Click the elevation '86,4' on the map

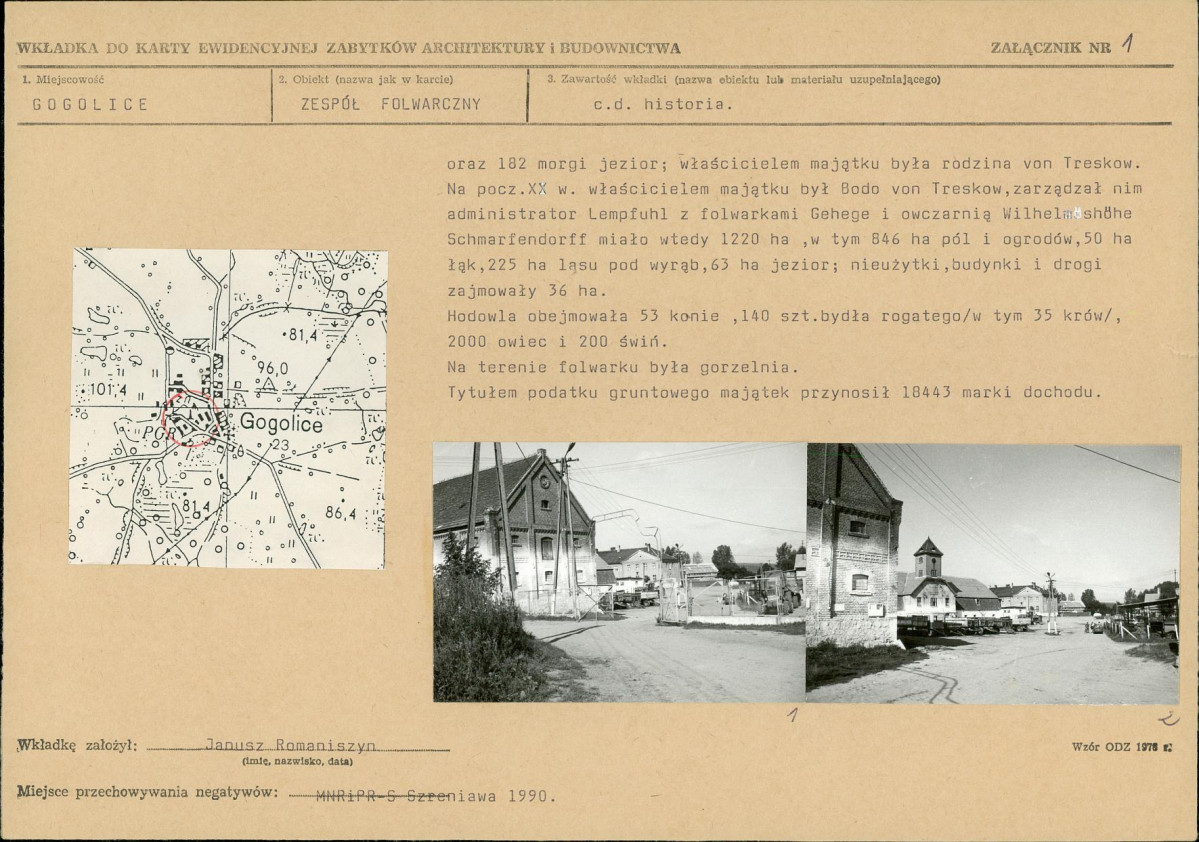(340, 513)
